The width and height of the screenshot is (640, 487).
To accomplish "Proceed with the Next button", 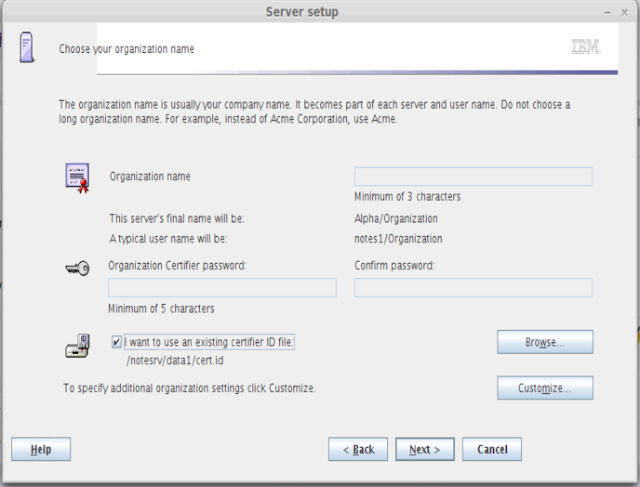I will (425, 449).
